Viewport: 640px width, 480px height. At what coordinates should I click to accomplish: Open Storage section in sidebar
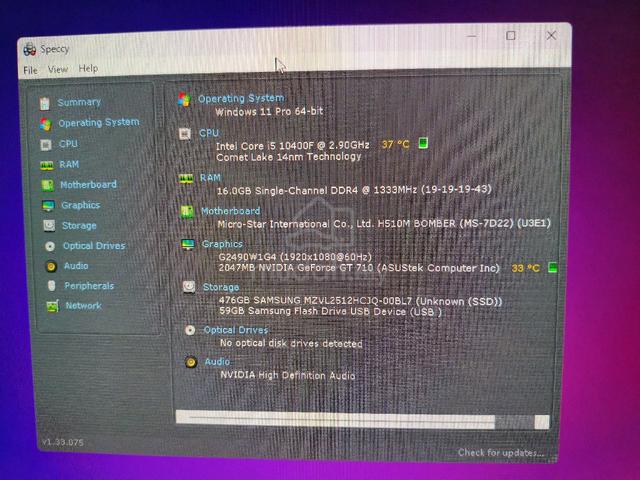point(79,225)
